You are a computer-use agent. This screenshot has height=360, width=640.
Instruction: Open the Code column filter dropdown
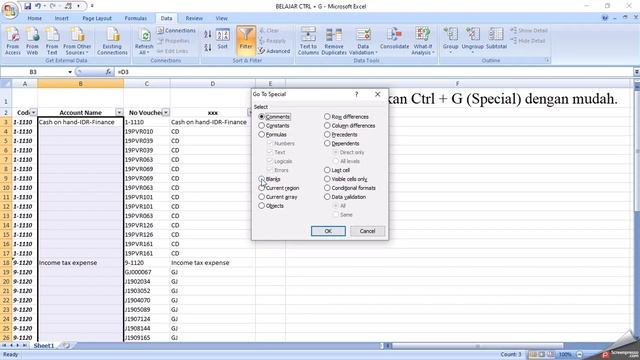33,112
